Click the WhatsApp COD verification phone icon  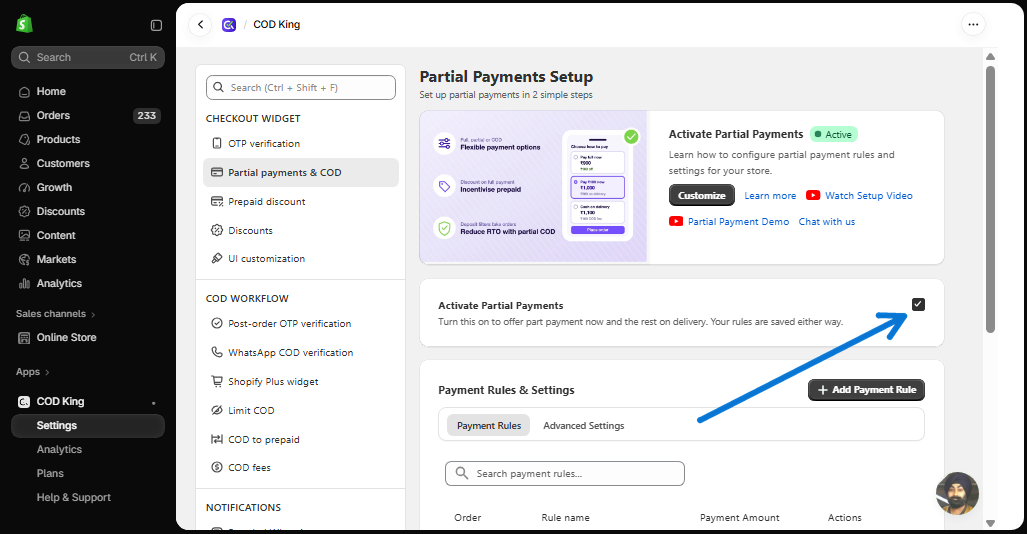point(217,353)
